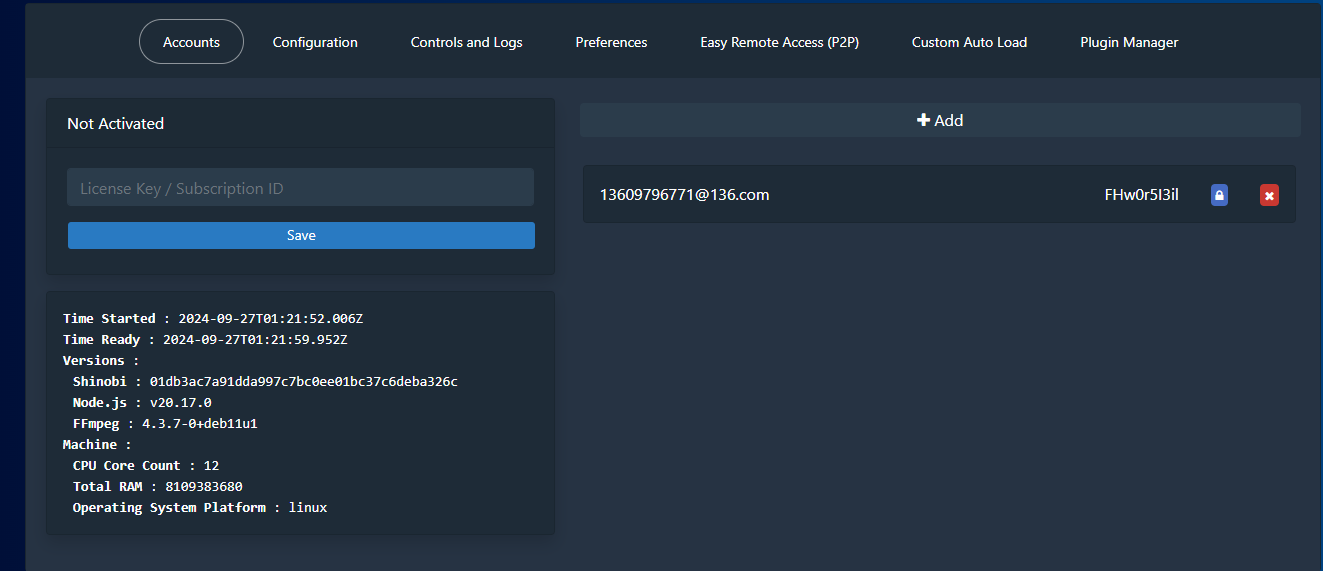This screenshot has height=571, width=1323.
Task: Delete account using the red X icon
Action: tap(1269, 195)
